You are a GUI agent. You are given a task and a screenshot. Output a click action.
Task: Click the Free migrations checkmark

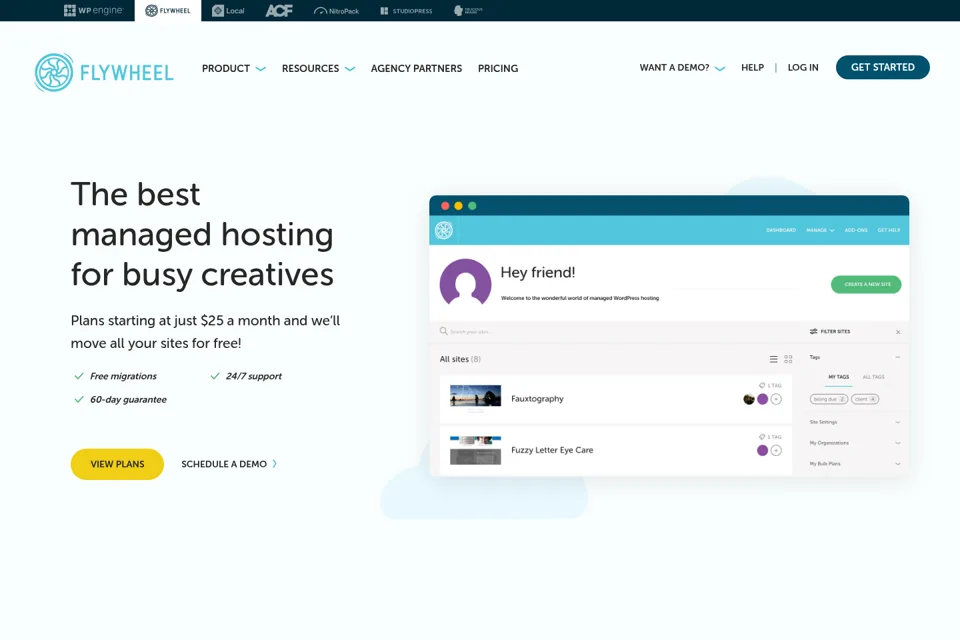78,376
